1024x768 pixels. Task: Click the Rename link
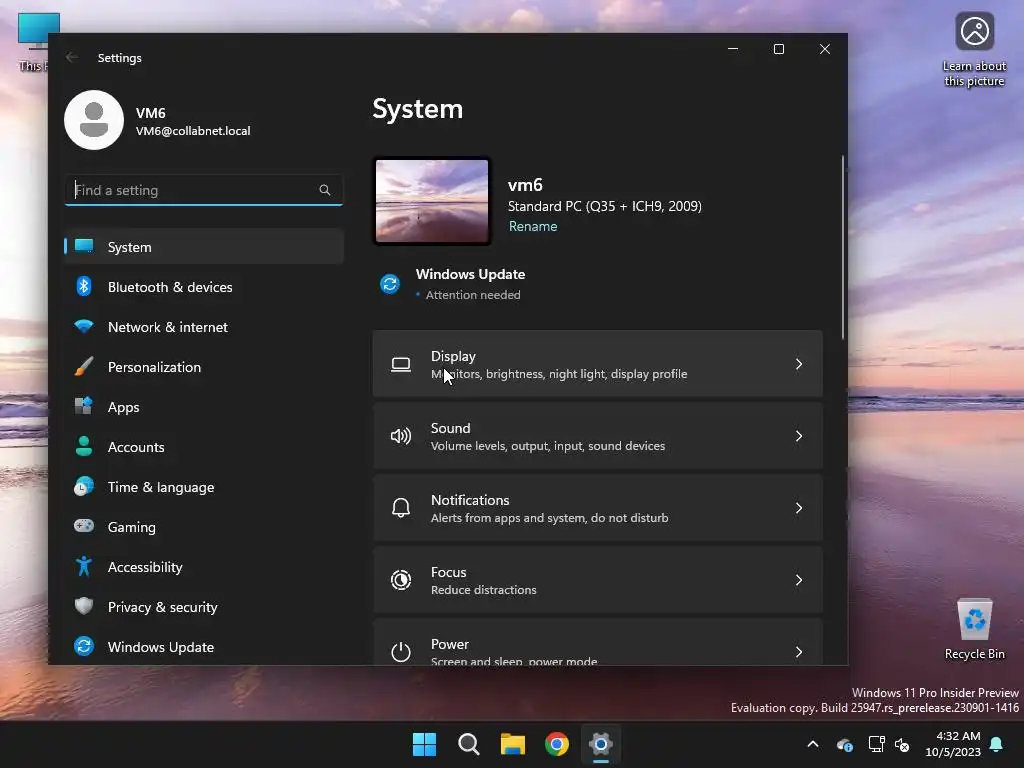tap(533, 226)
